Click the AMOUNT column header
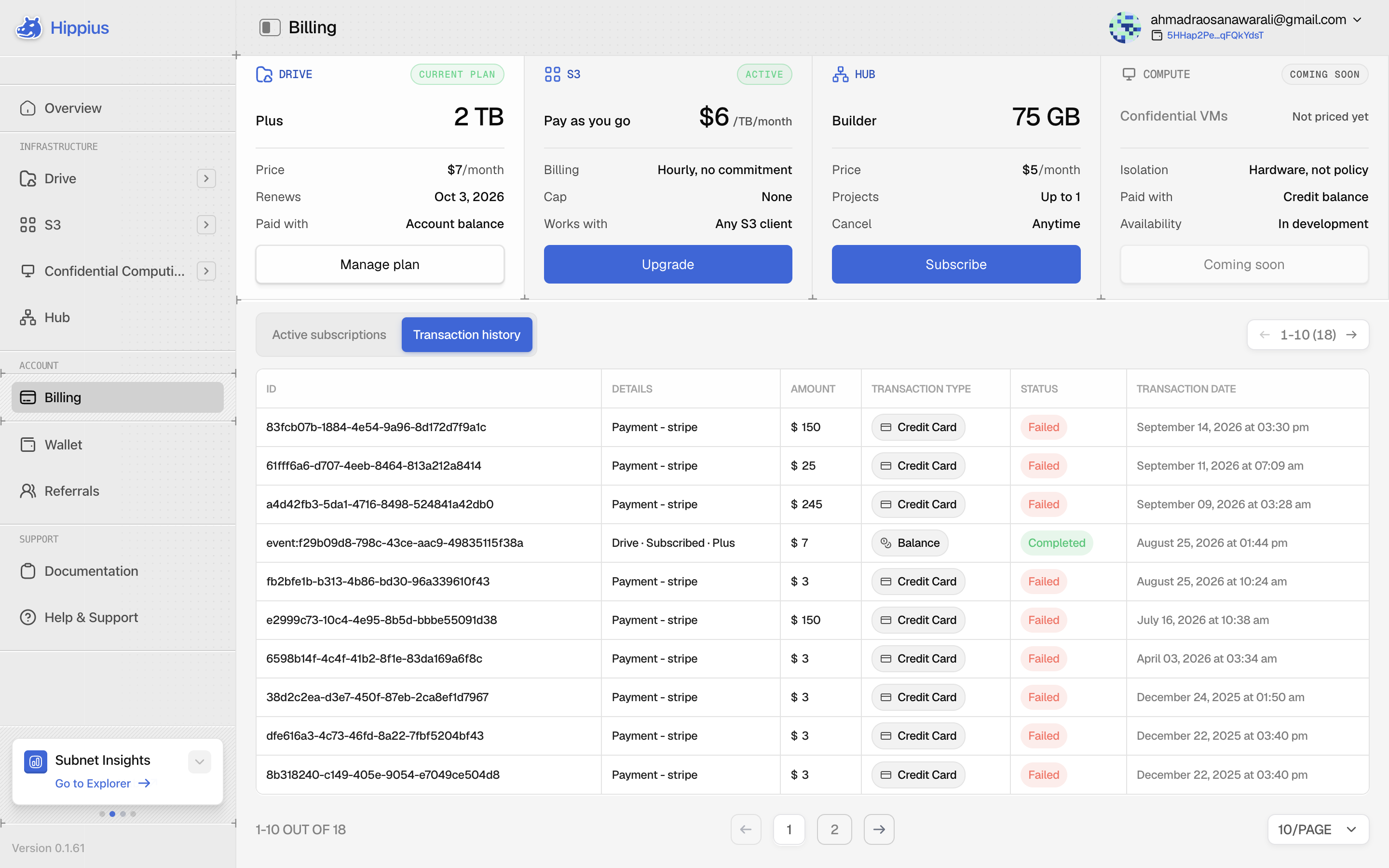The image size is (1389, 868). [812, 389]
